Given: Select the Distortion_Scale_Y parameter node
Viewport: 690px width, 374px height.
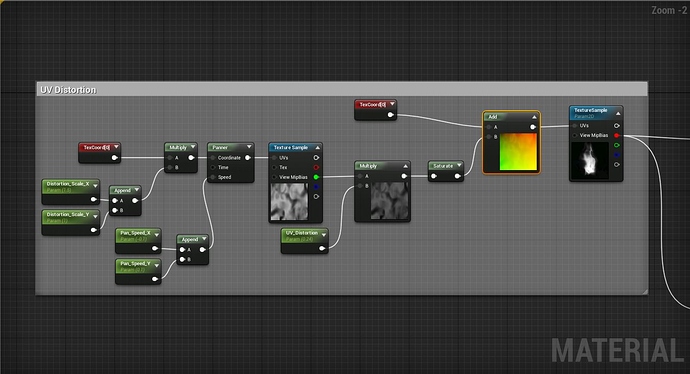Looking at the screenshot, I should [70, 222].
